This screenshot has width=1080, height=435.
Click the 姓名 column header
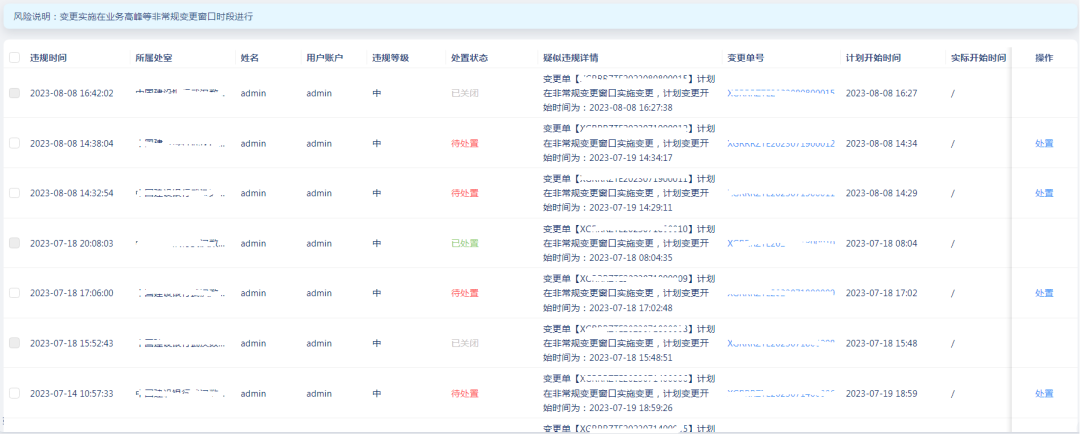pos(249,59)
